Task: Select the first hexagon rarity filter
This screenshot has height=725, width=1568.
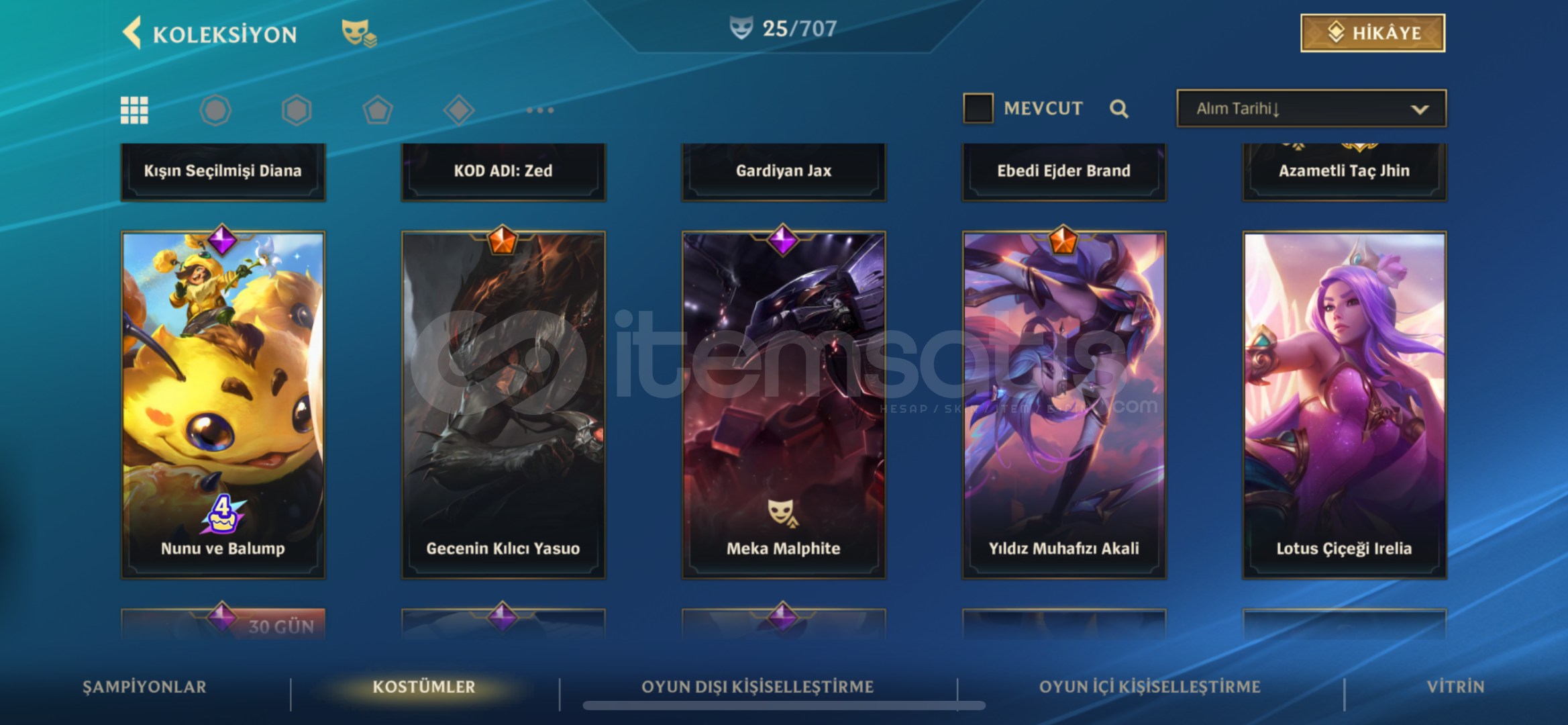Action: click(215, 110)
